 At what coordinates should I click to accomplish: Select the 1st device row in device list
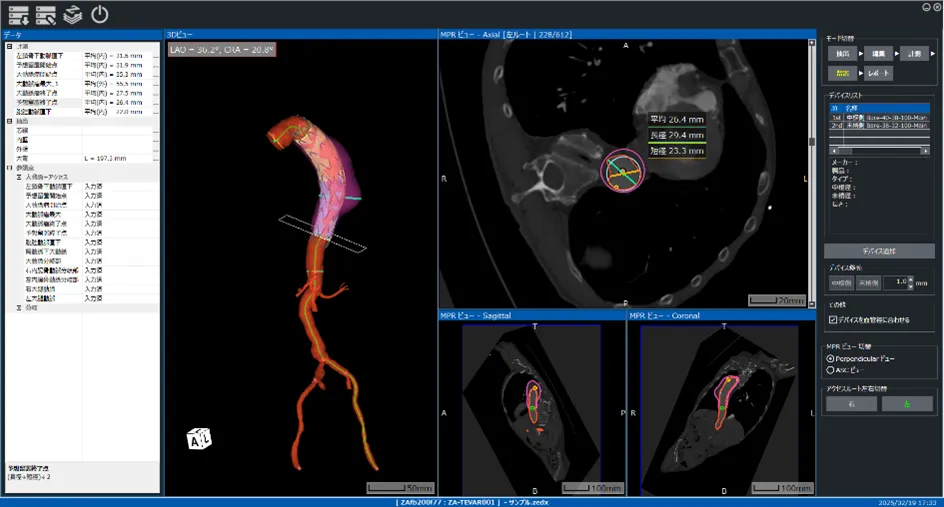pyautogui.click(x=879, y=116)
